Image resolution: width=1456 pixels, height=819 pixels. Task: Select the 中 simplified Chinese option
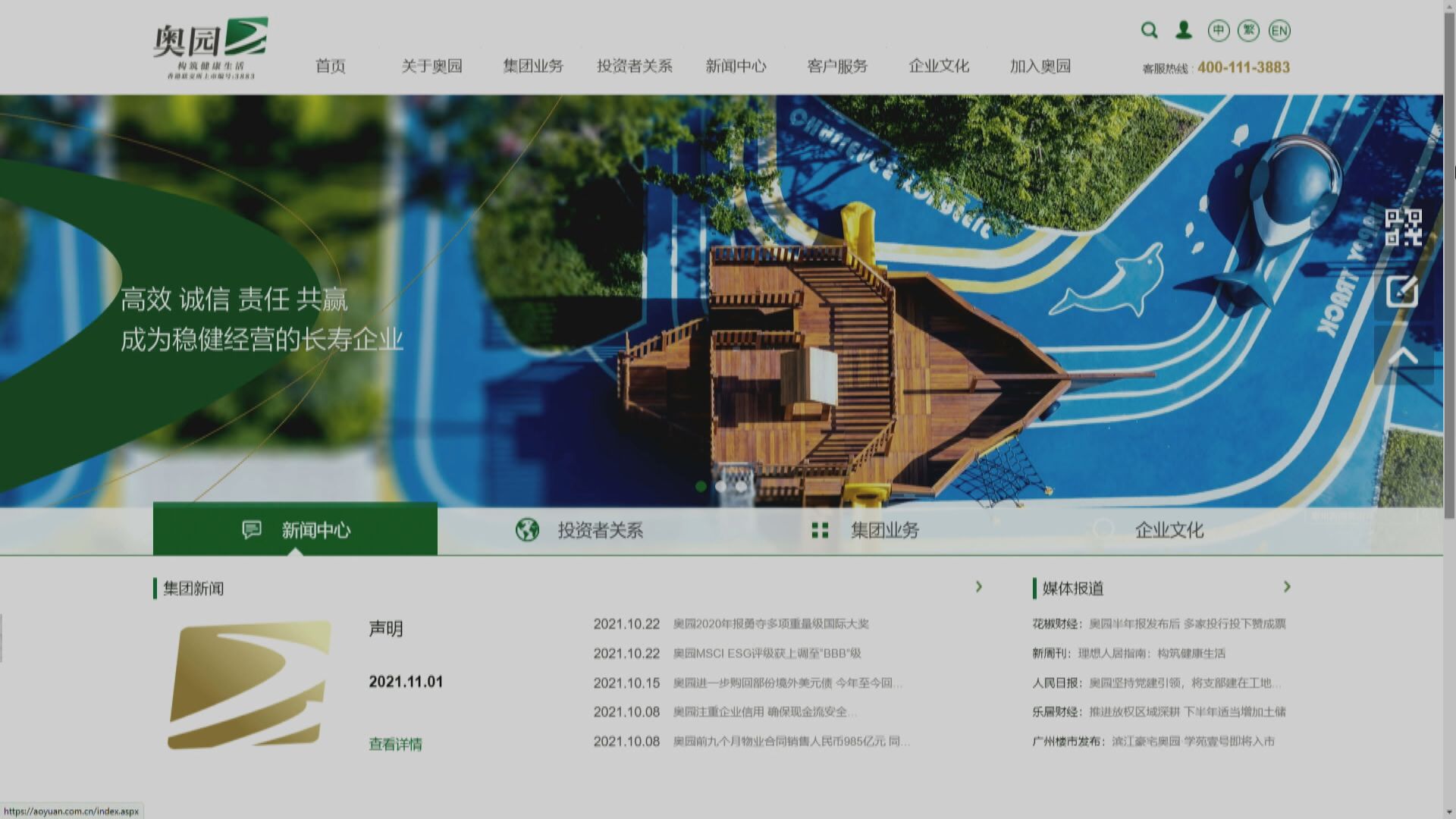pos(1218,30)
